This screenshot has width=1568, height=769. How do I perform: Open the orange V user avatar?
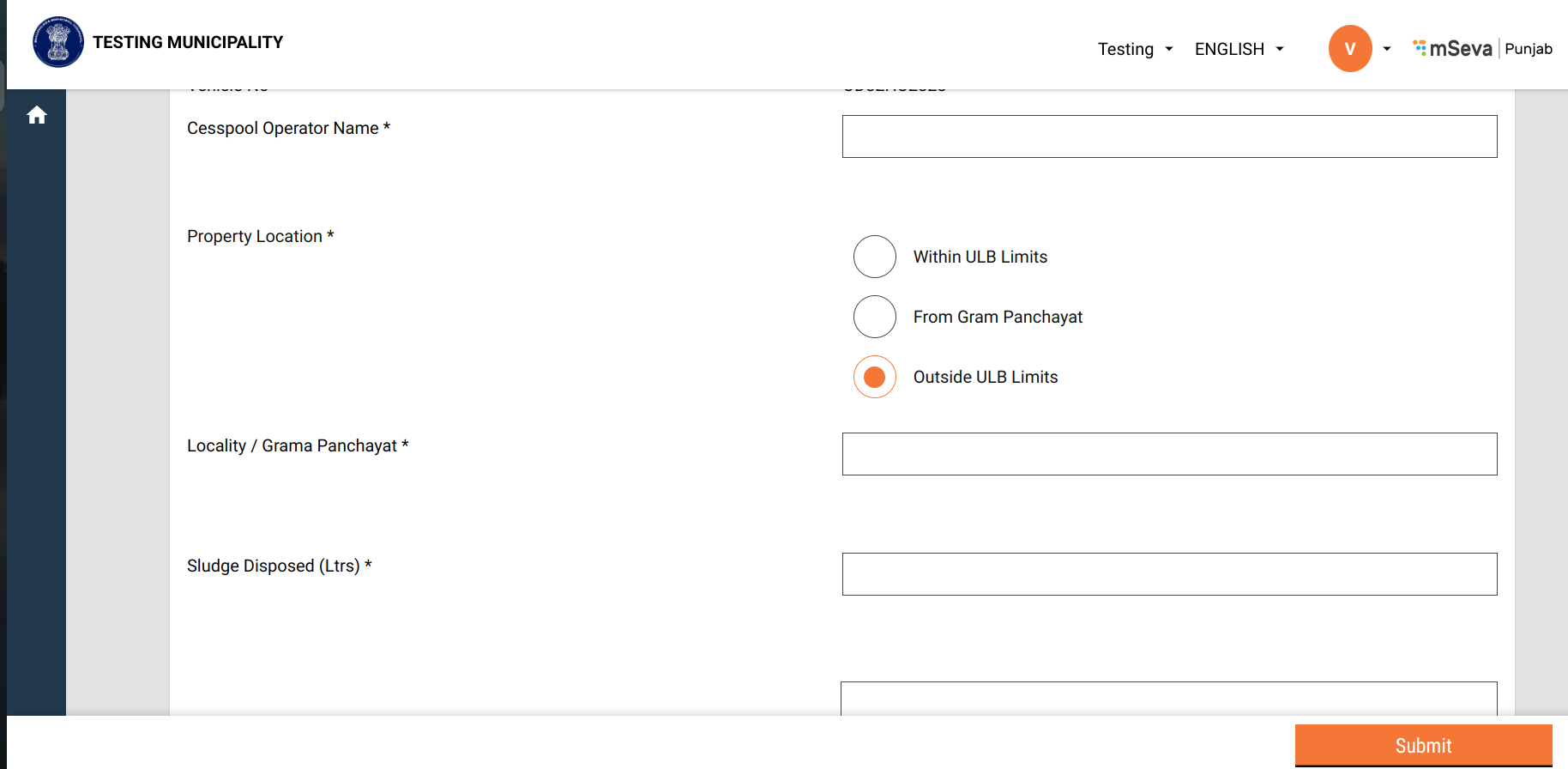pyautogui.click(x=1349, y=49)
